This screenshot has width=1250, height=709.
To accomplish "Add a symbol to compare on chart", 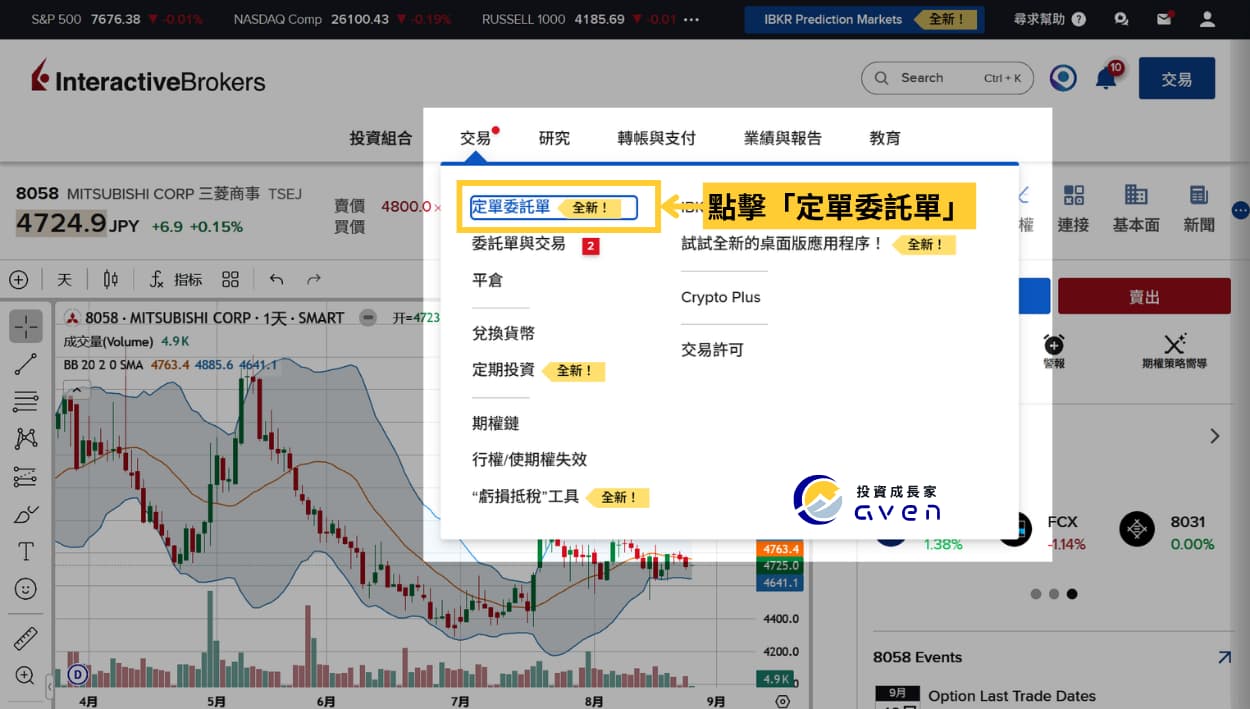I will (19, 280).
